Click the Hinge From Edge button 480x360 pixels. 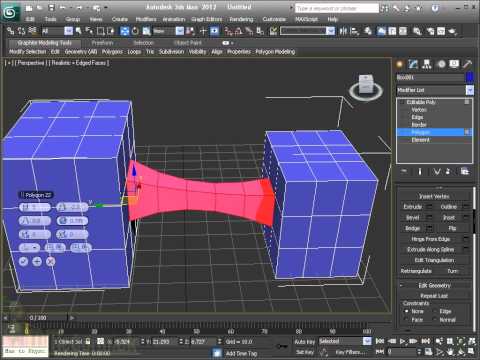tap(431, 239)
